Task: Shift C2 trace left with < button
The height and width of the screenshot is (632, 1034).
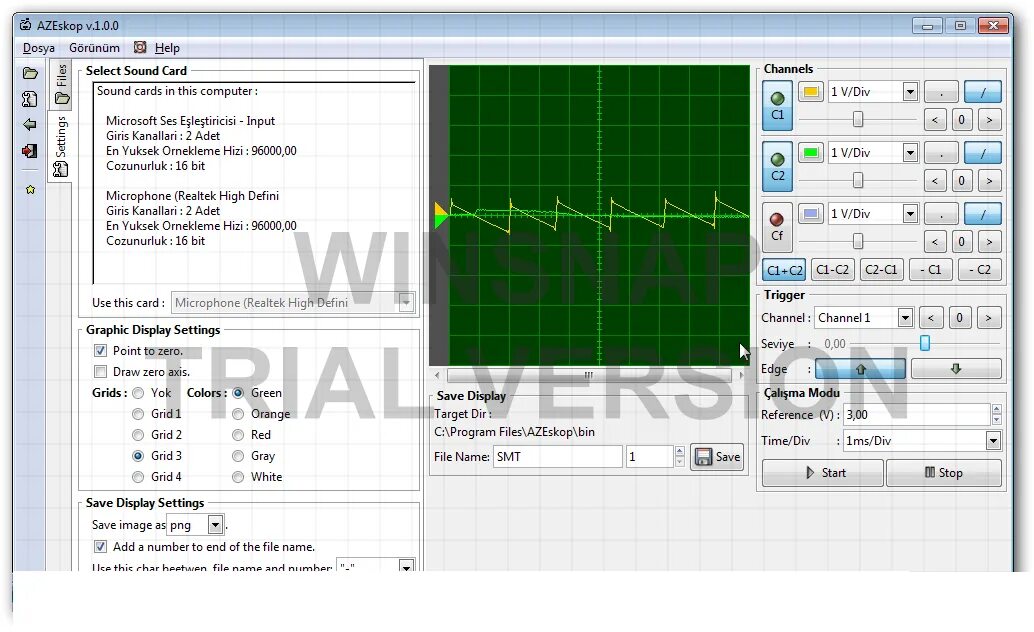Action: [934, 181]
